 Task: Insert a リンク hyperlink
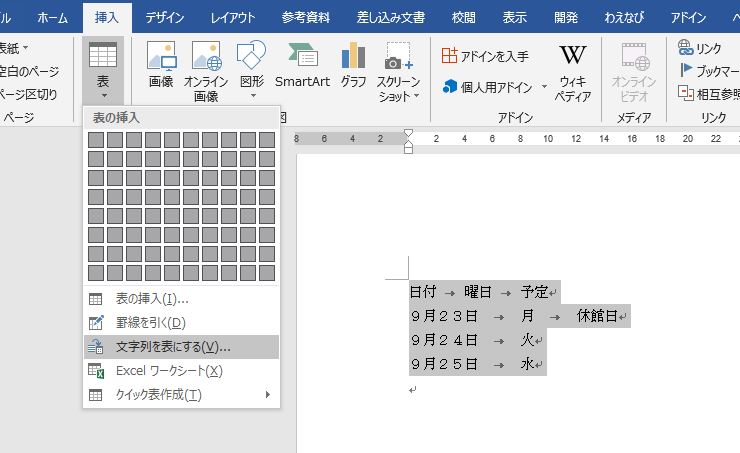(700, 48)
